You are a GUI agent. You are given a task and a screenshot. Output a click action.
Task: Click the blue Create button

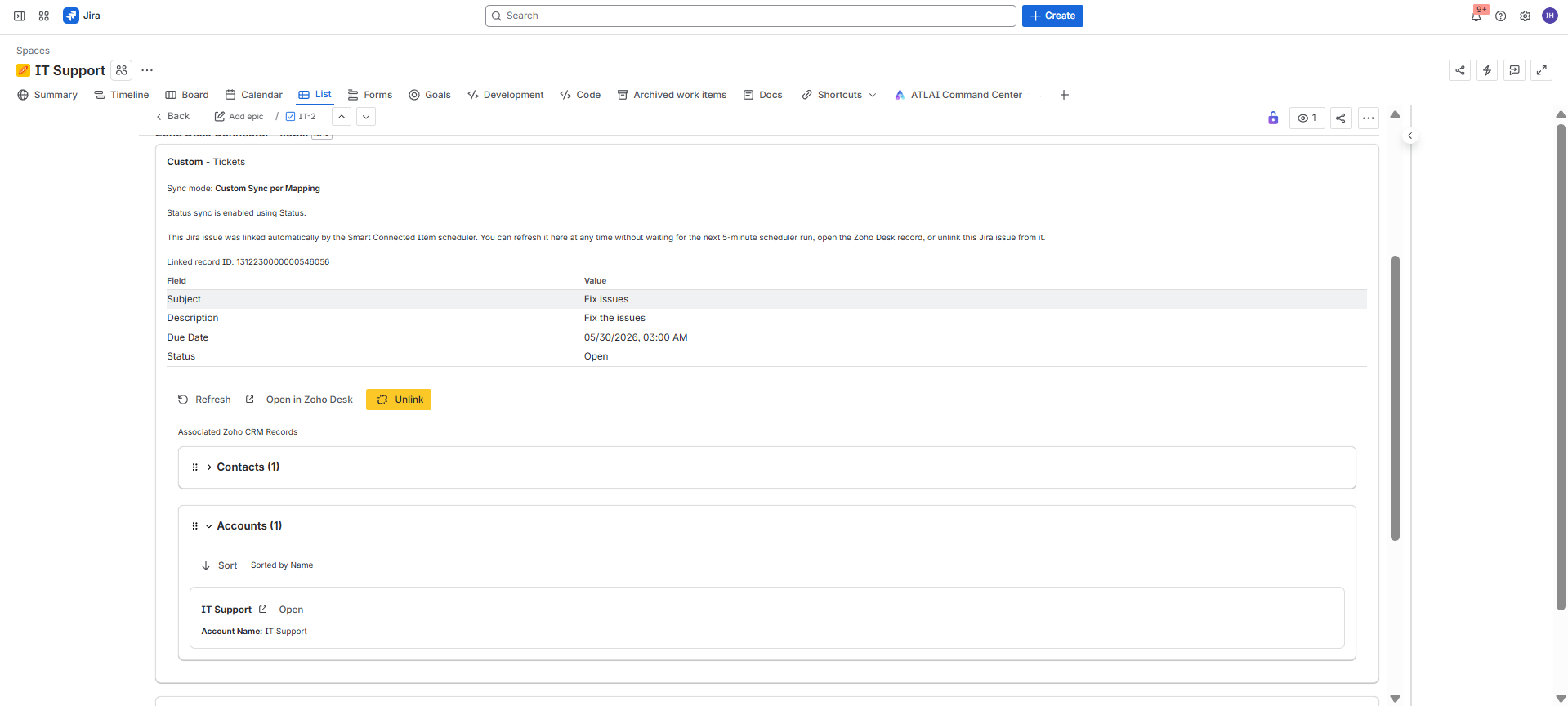tap(1052, 16)
